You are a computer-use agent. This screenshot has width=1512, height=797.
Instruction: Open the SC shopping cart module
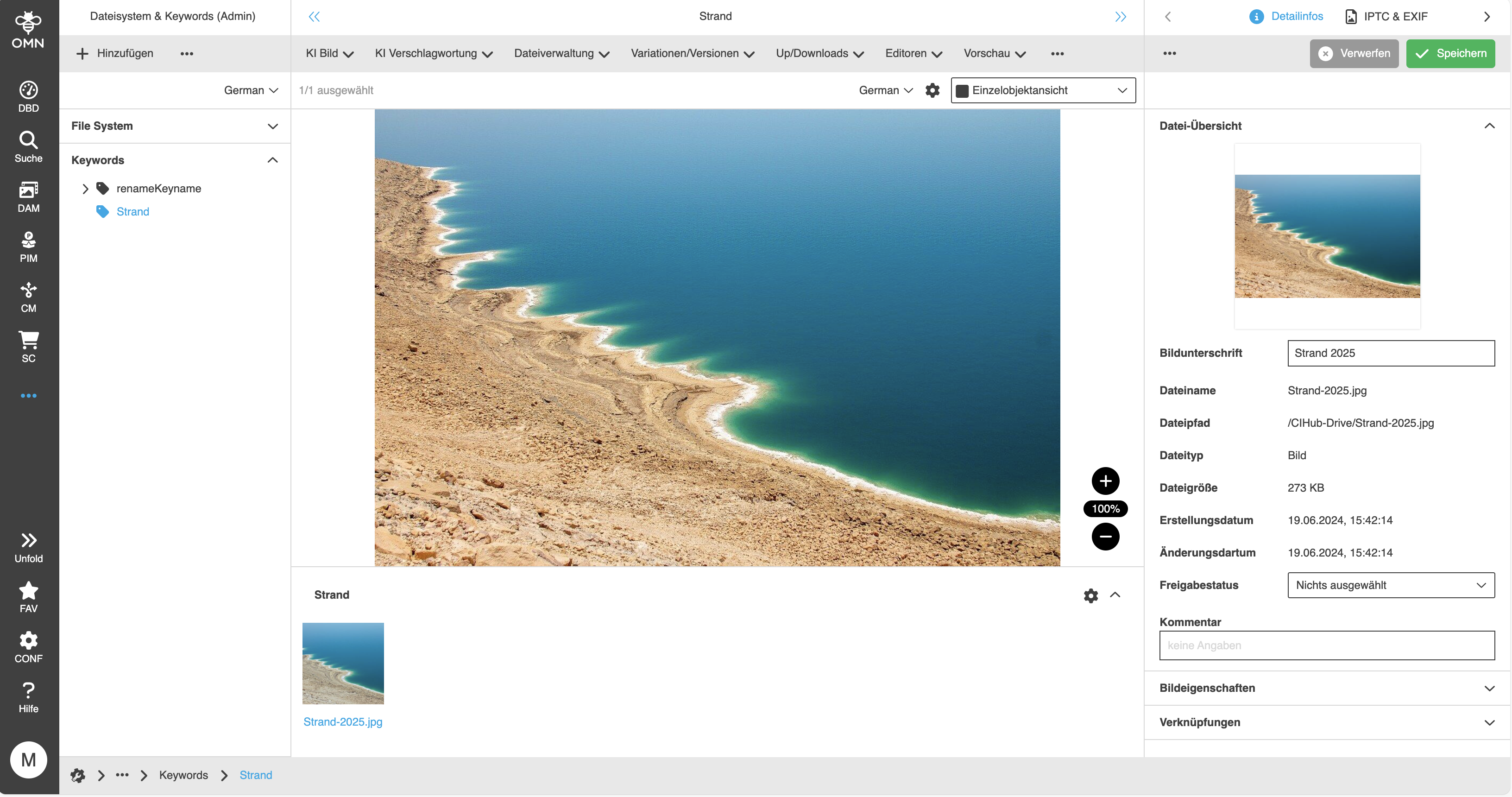(28, 345)
